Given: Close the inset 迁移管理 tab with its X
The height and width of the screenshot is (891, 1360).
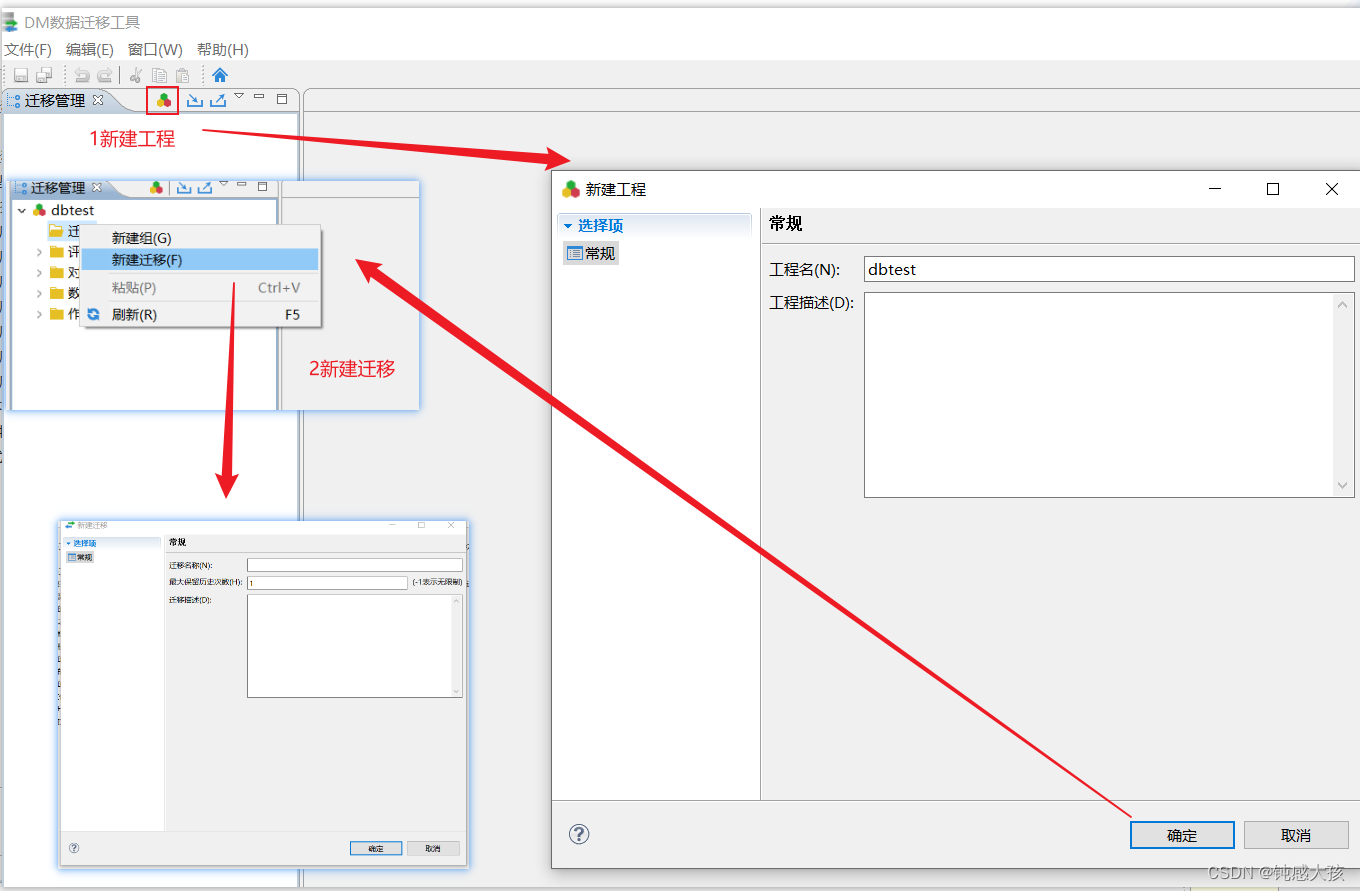Looking at the screenshot, I should (x=97, y=187).
